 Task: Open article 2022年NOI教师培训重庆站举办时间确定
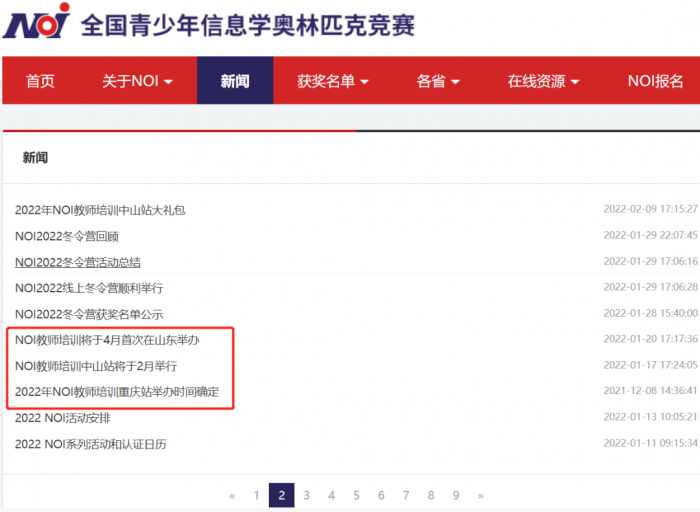(117, 392)
